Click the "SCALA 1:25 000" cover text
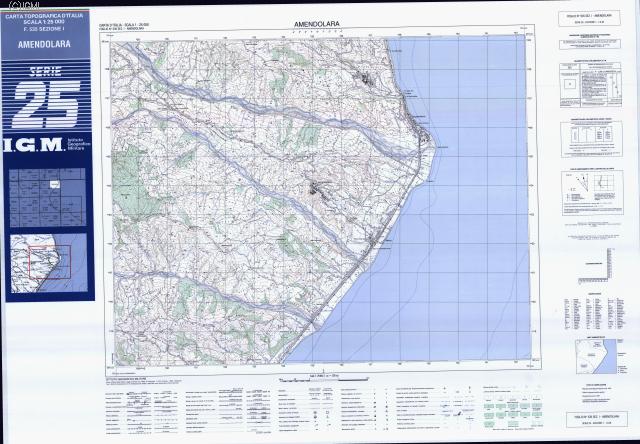 coord(44,22)
